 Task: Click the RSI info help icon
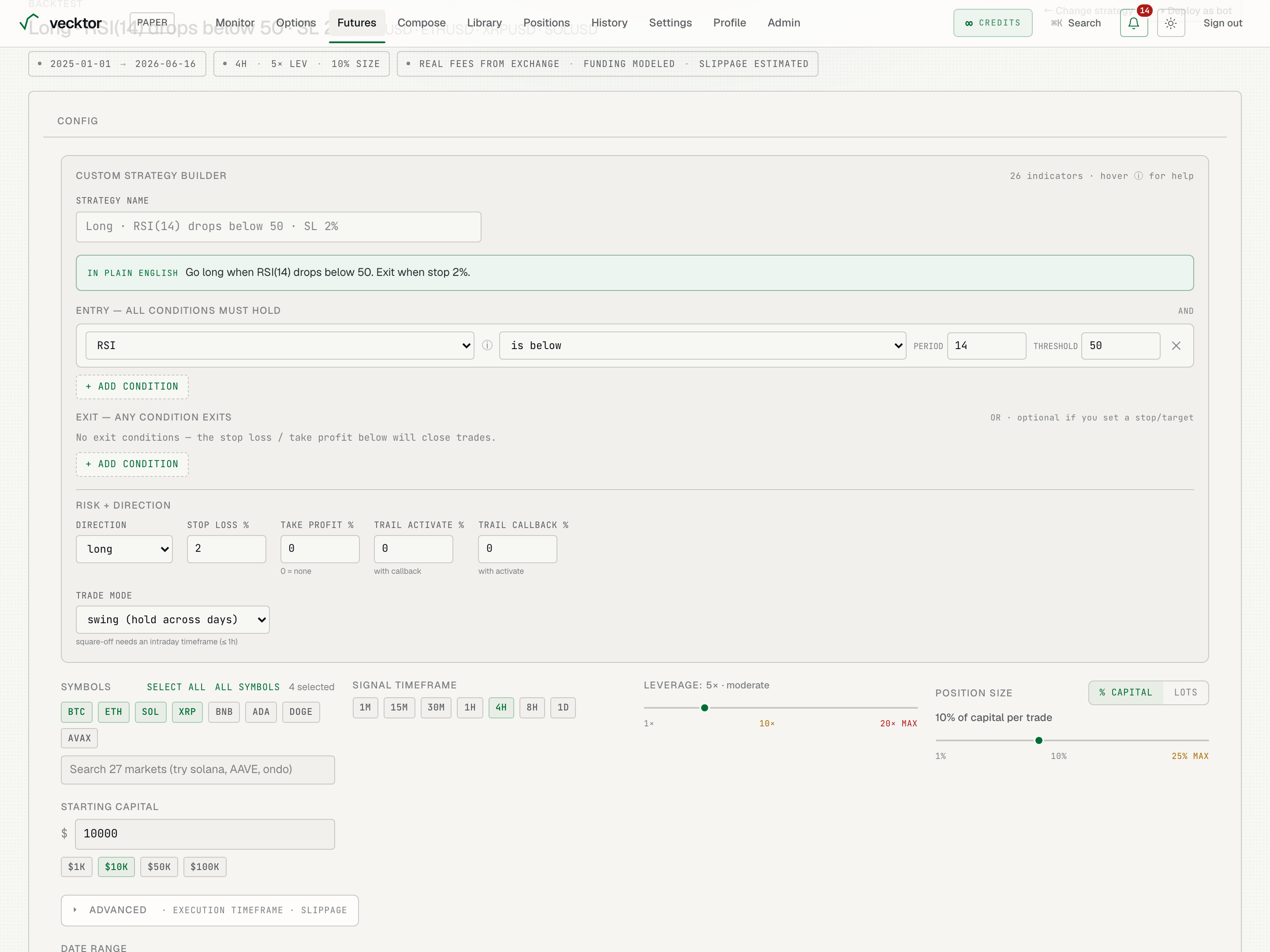[487, 346]
